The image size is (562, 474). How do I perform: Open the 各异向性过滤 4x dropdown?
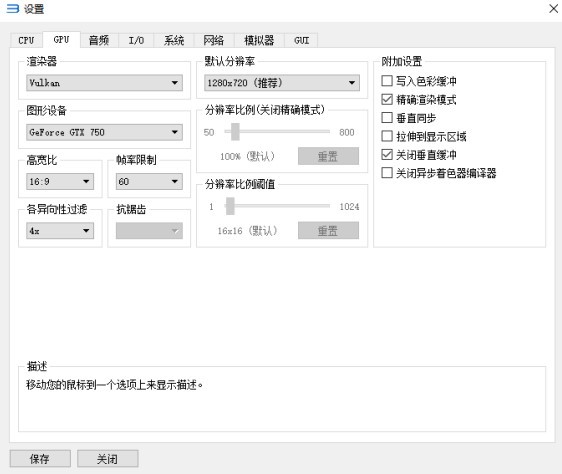60,231
